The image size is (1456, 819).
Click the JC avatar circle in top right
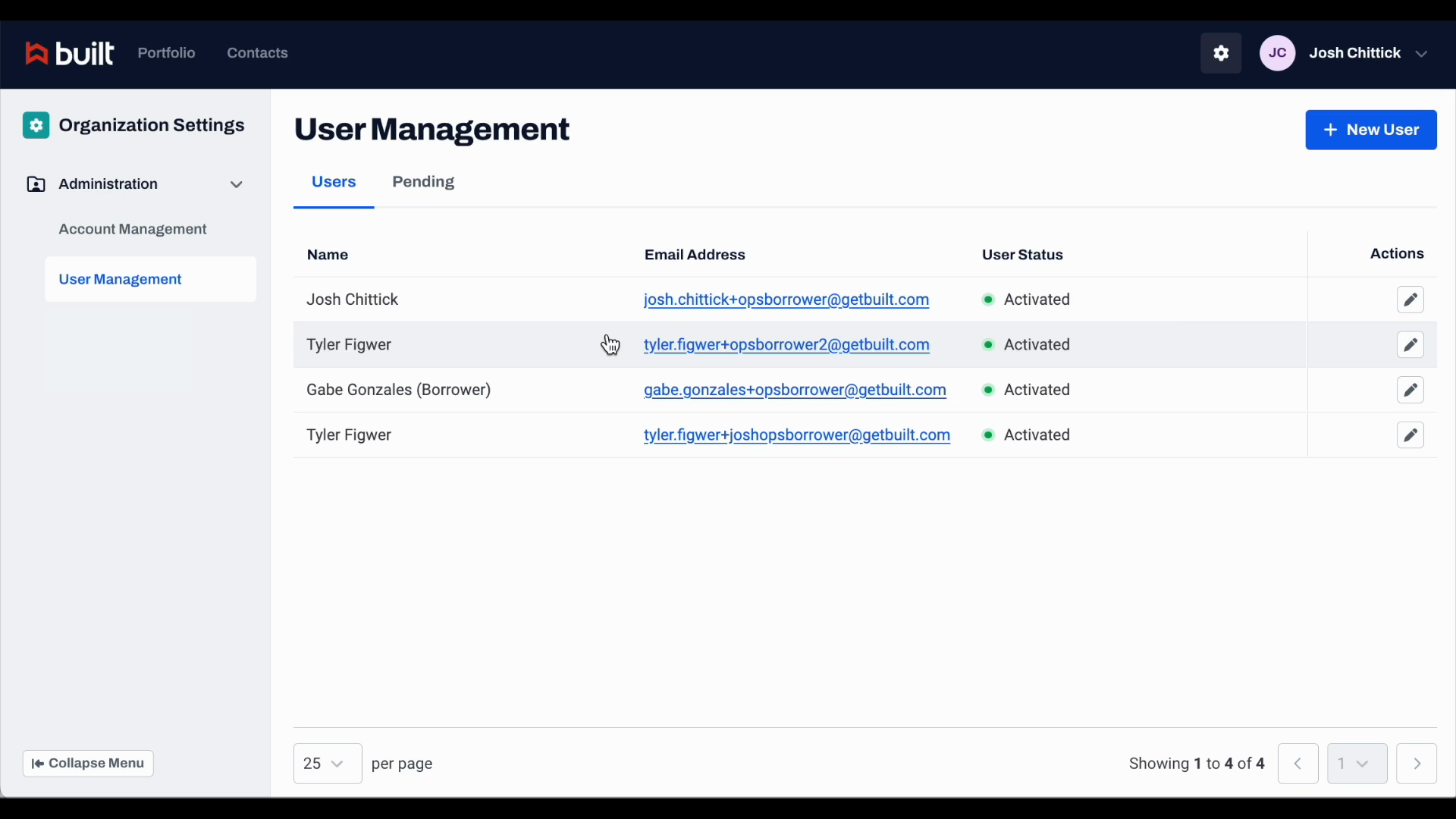coord(1278,53)
